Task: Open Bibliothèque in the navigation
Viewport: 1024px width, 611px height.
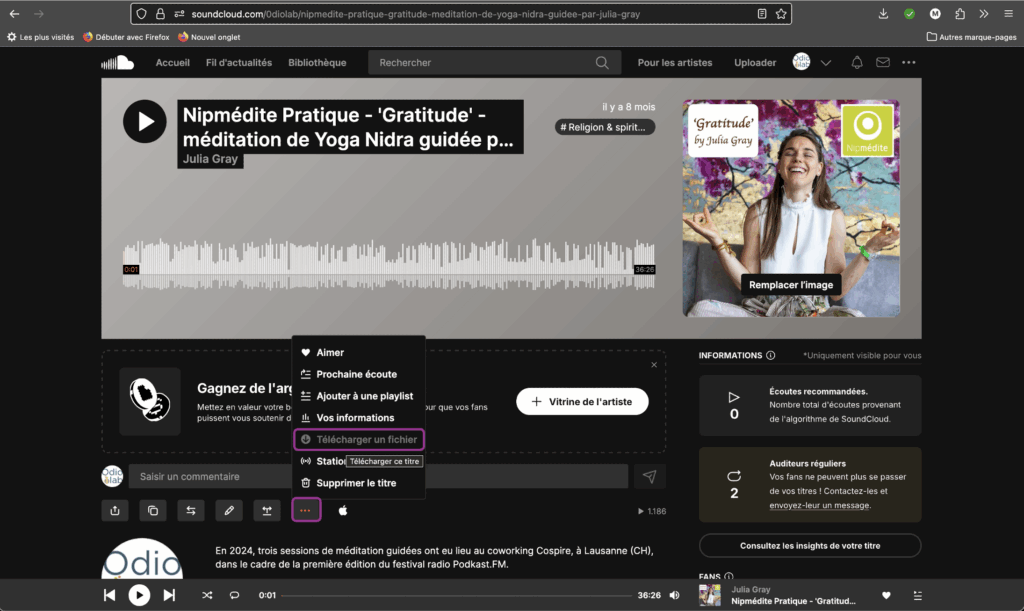Action: 317,63
